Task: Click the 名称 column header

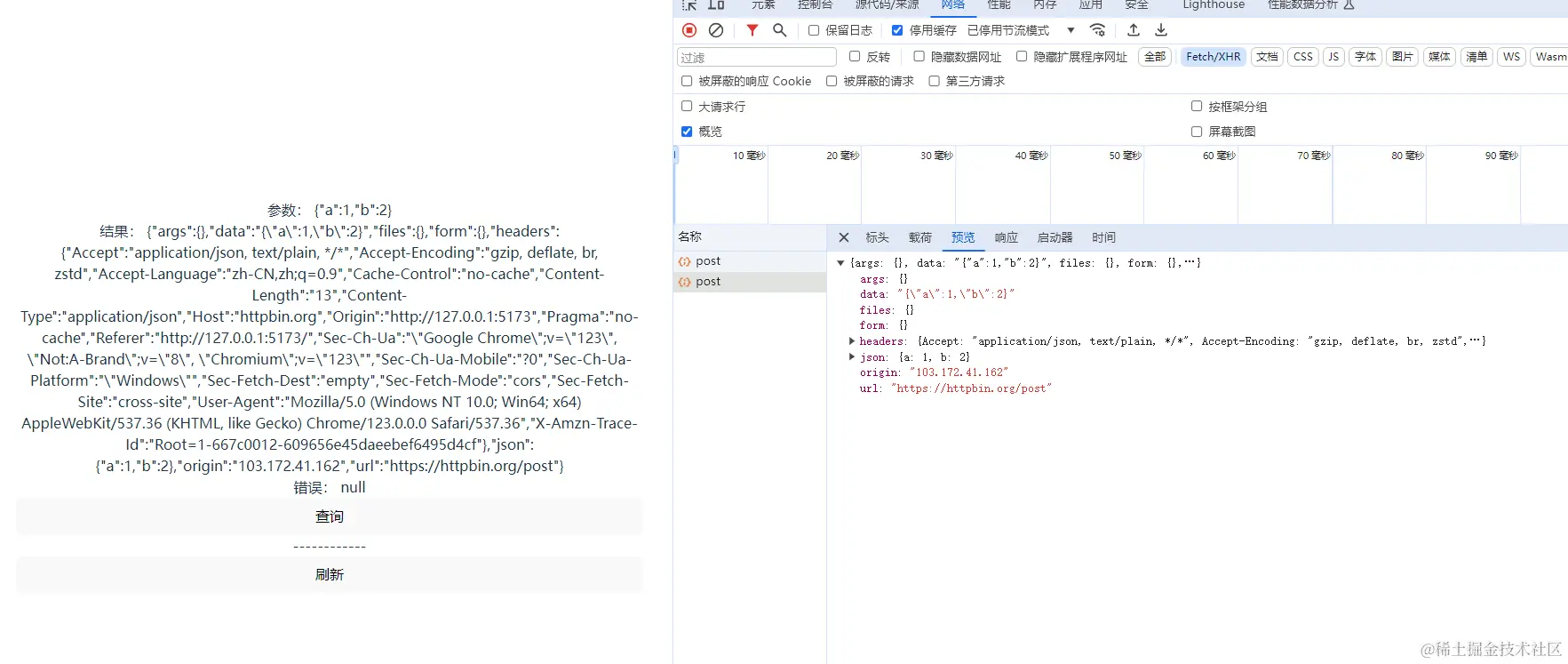Action: coord(750,236)
